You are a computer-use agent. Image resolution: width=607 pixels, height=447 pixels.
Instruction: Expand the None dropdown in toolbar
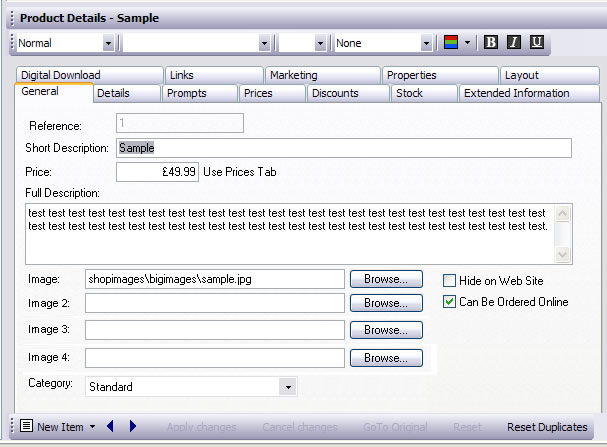coord(426,43)
